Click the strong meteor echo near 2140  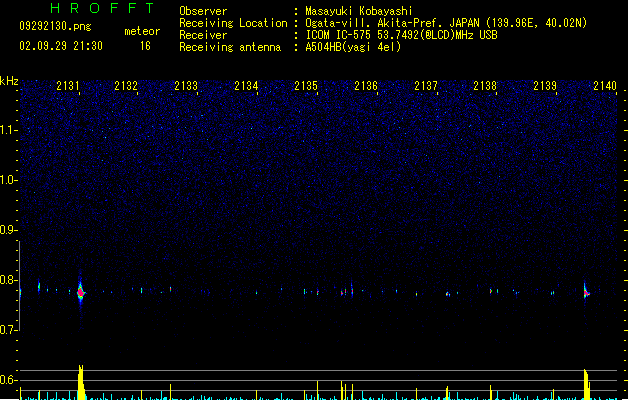pos(586,292)
